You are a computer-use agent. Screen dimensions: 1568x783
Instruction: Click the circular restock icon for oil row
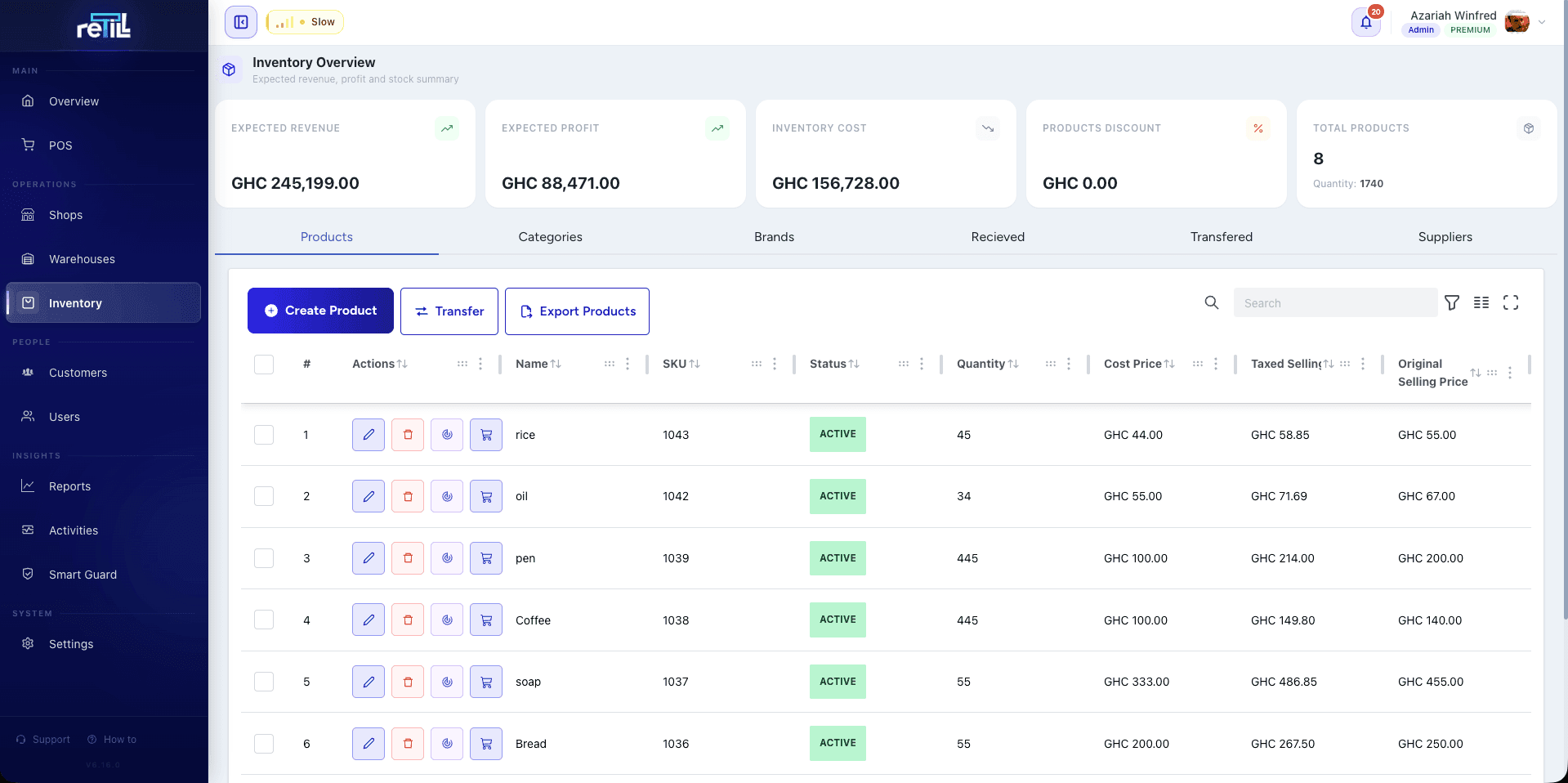click(447, 496)
